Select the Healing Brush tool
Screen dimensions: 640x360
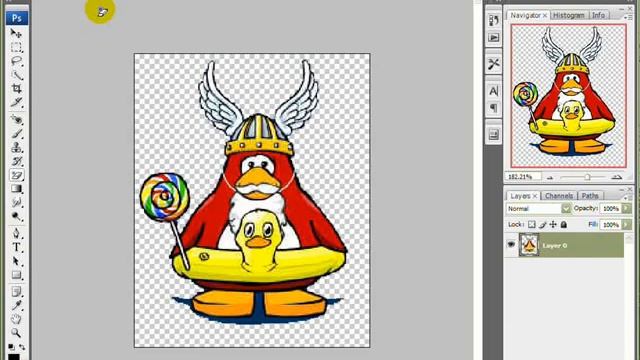(x=16, y=120)
